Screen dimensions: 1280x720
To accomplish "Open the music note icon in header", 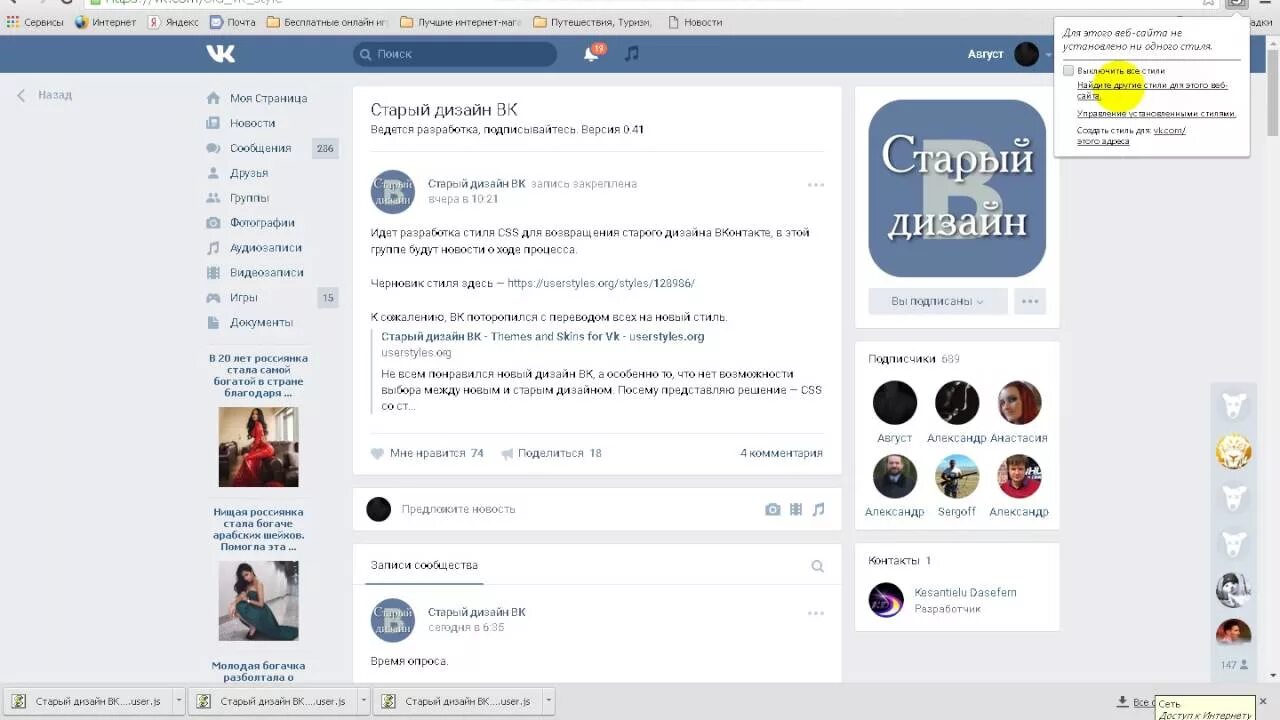I will (x=631, y=54).
